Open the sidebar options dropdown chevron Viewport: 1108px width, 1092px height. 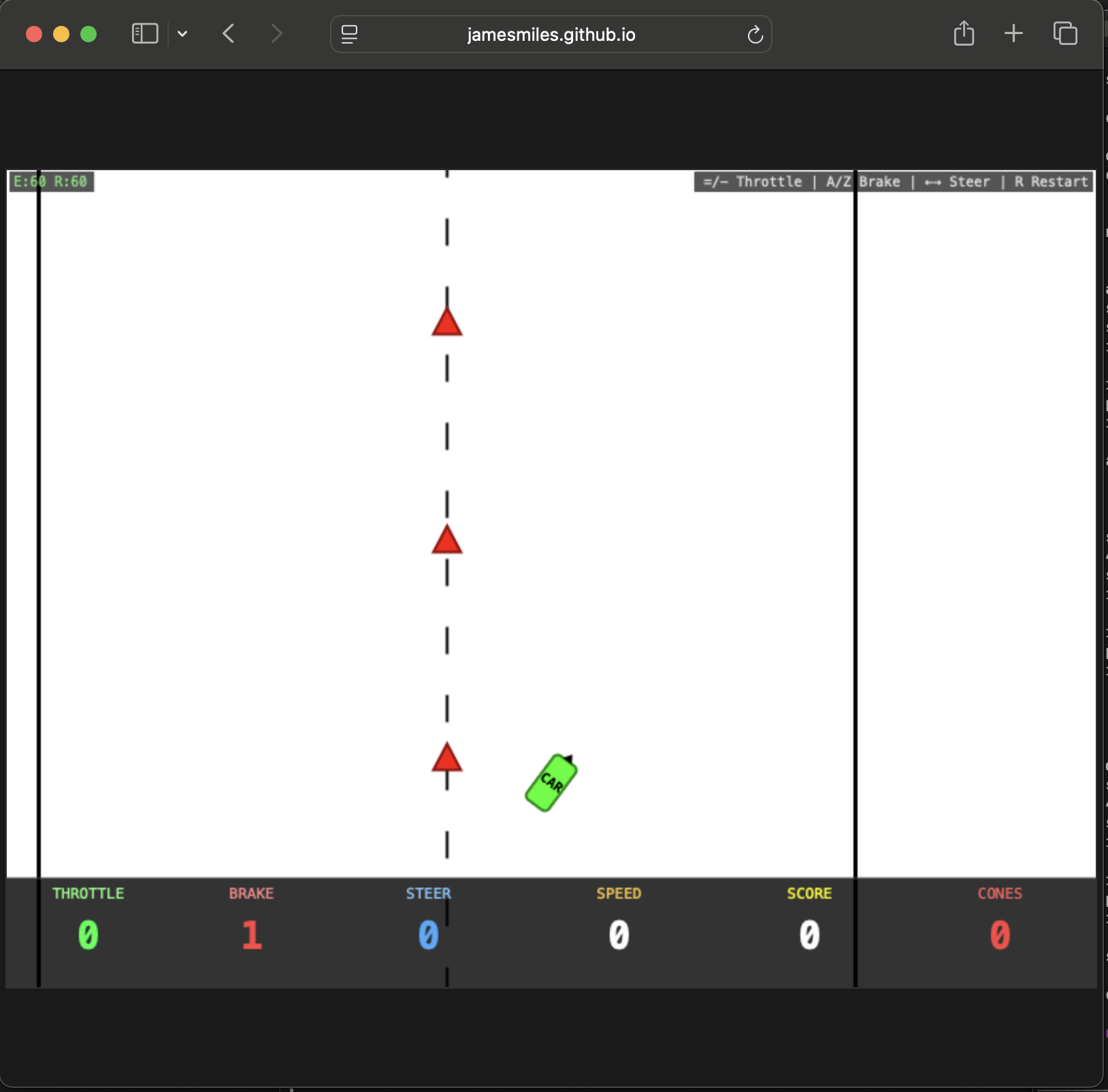pyautogui.click(x=182, y=33)
